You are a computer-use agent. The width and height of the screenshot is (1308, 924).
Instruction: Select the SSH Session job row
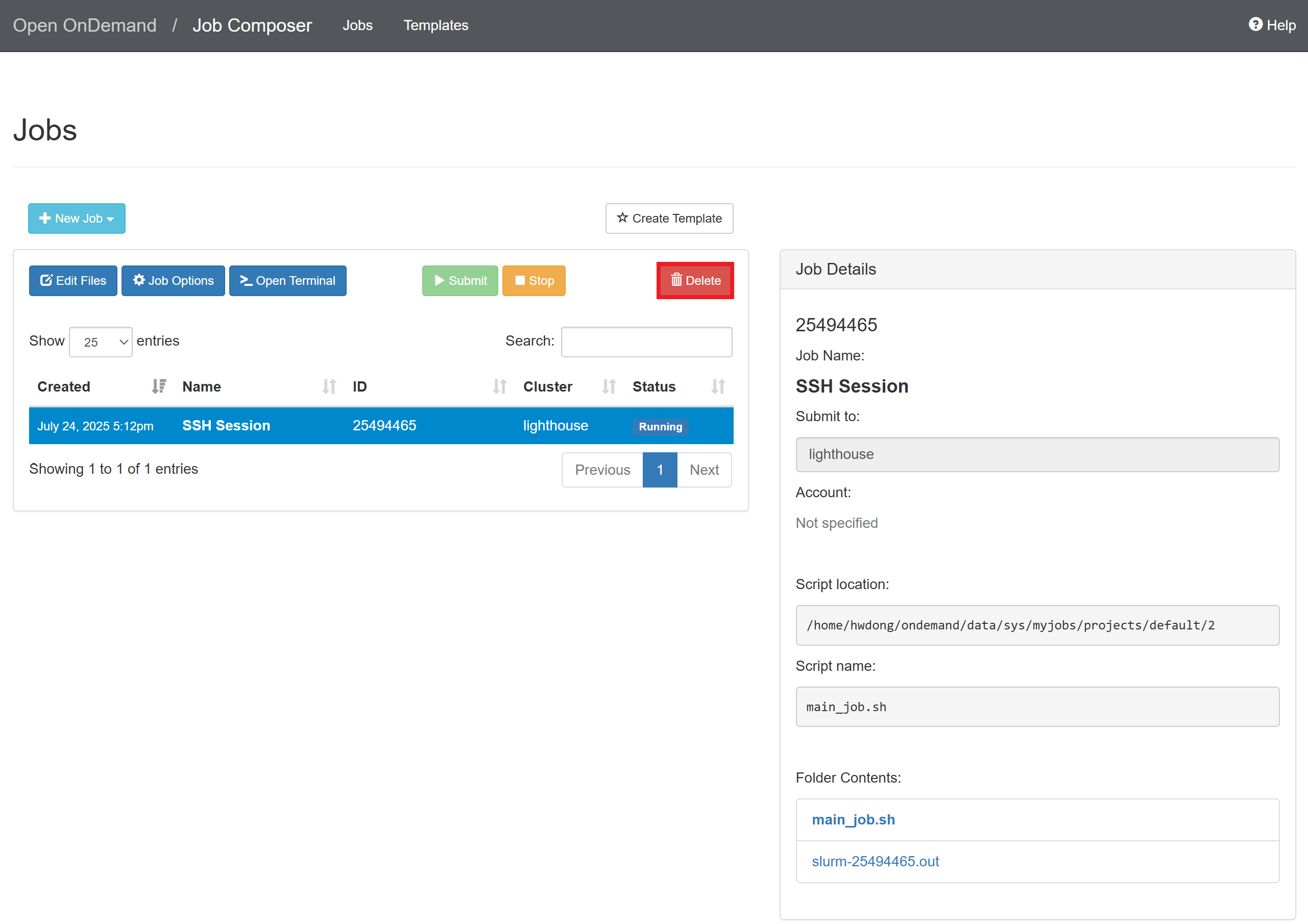point(380,426)
